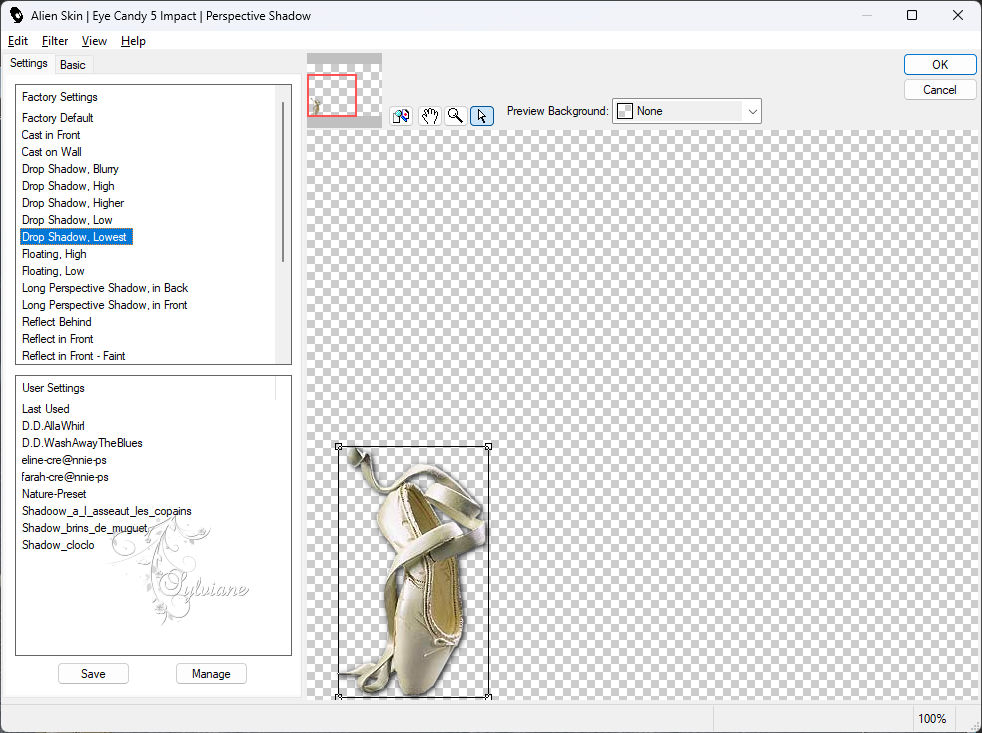Select Shadoow_a_l_asseaut_les_copains setting

(x=106, y=511)
